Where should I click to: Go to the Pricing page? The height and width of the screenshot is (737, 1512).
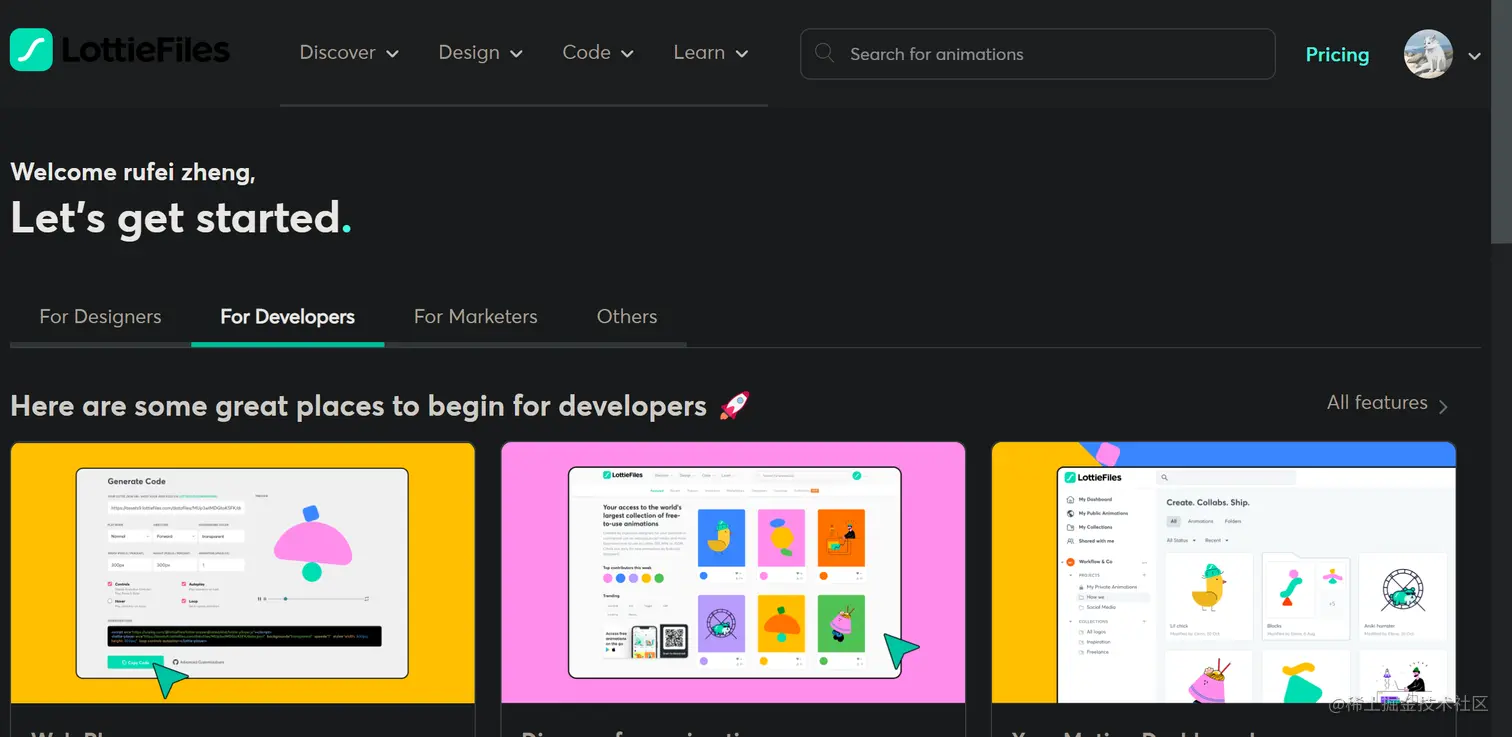point(1337,54)
